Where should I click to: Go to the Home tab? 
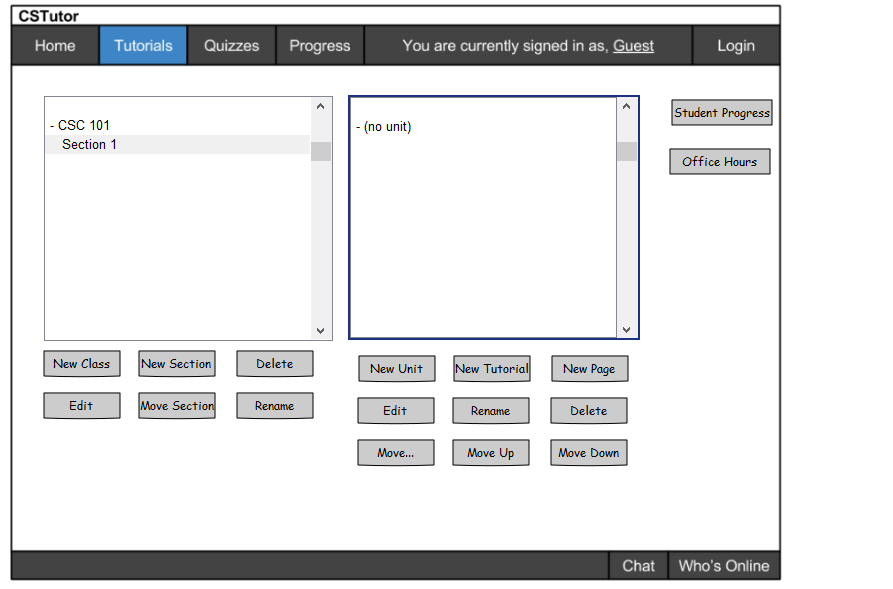(x=55, y=46)
